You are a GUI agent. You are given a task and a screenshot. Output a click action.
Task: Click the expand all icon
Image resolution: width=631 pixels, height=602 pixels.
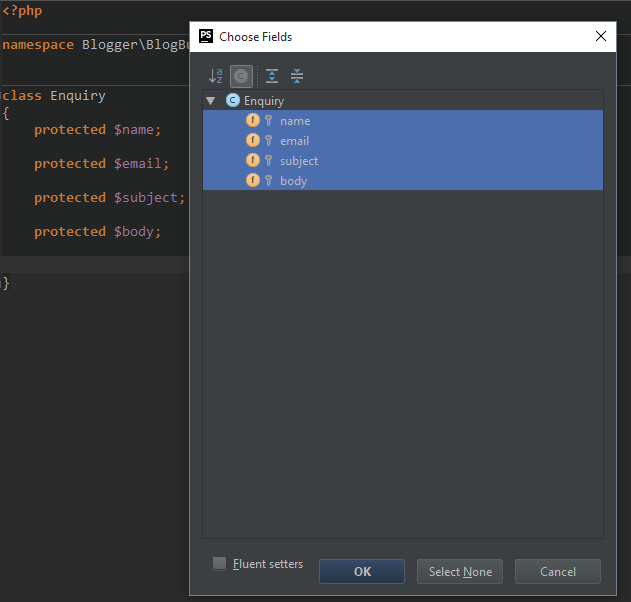(271, 76)
